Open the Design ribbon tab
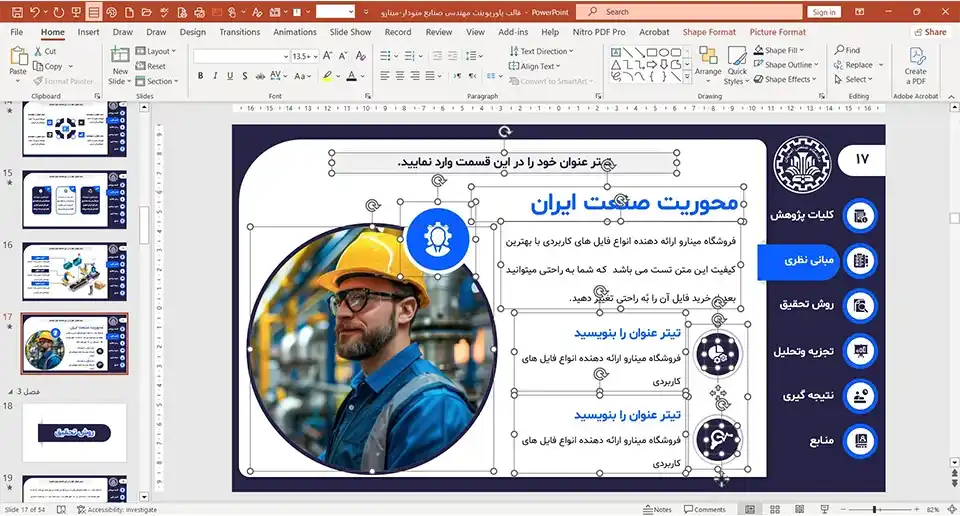 click(193, 32)
